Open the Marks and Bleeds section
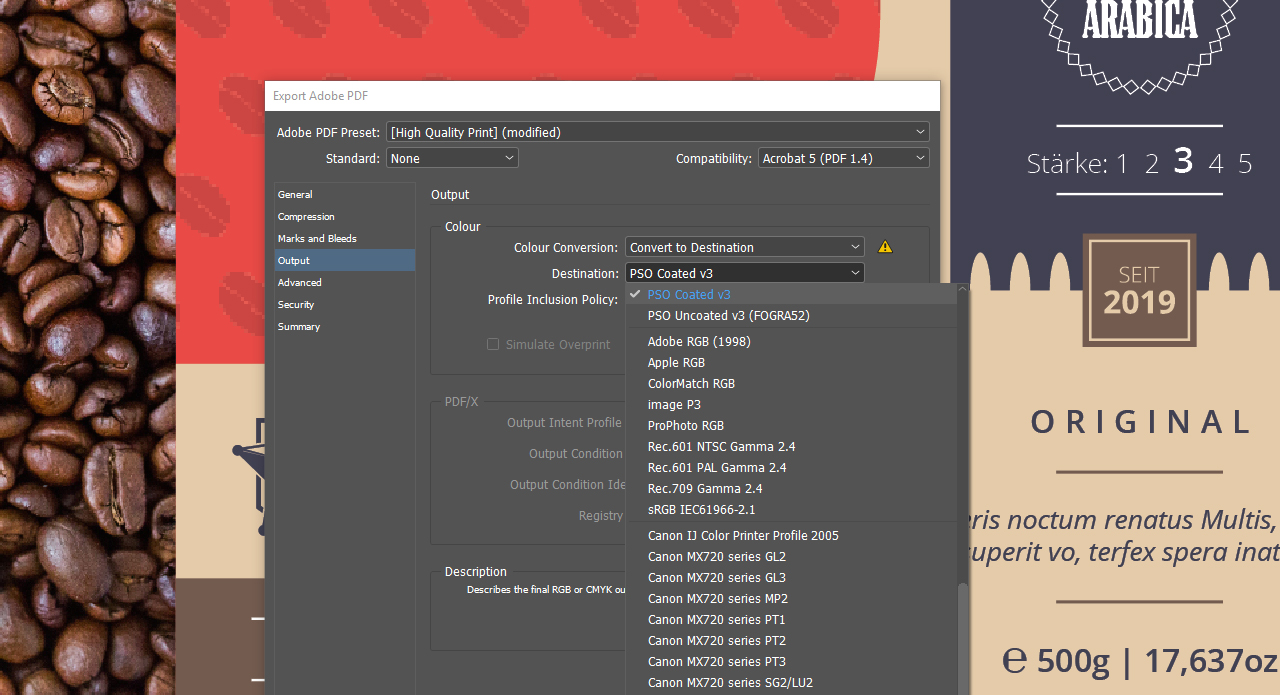The height and width of the screenshot is (695, 1280). pyautogui.click(x=345, y=238)
